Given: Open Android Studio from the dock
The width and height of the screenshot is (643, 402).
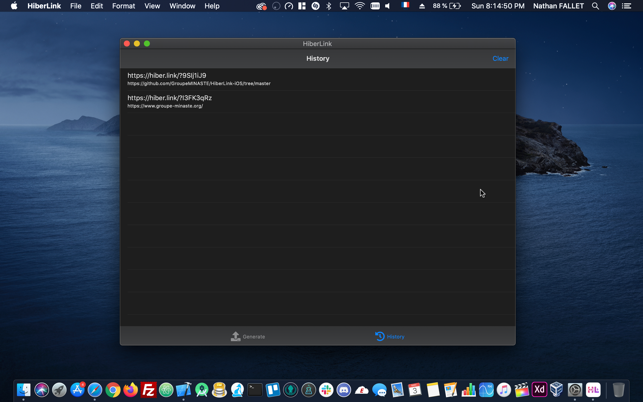Looking at the screenshot, I should click(202, 389).
